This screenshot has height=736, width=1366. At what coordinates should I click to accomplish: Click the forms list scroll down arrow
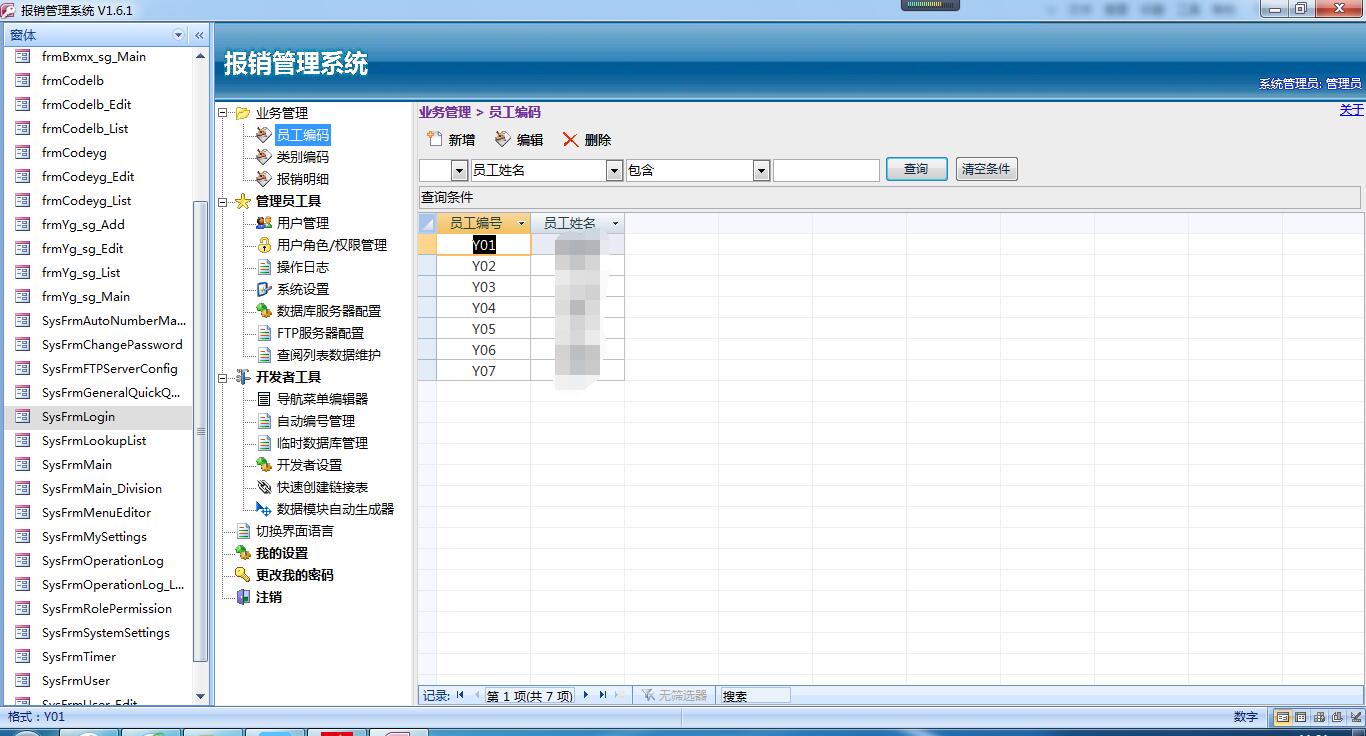pos(200,696)
